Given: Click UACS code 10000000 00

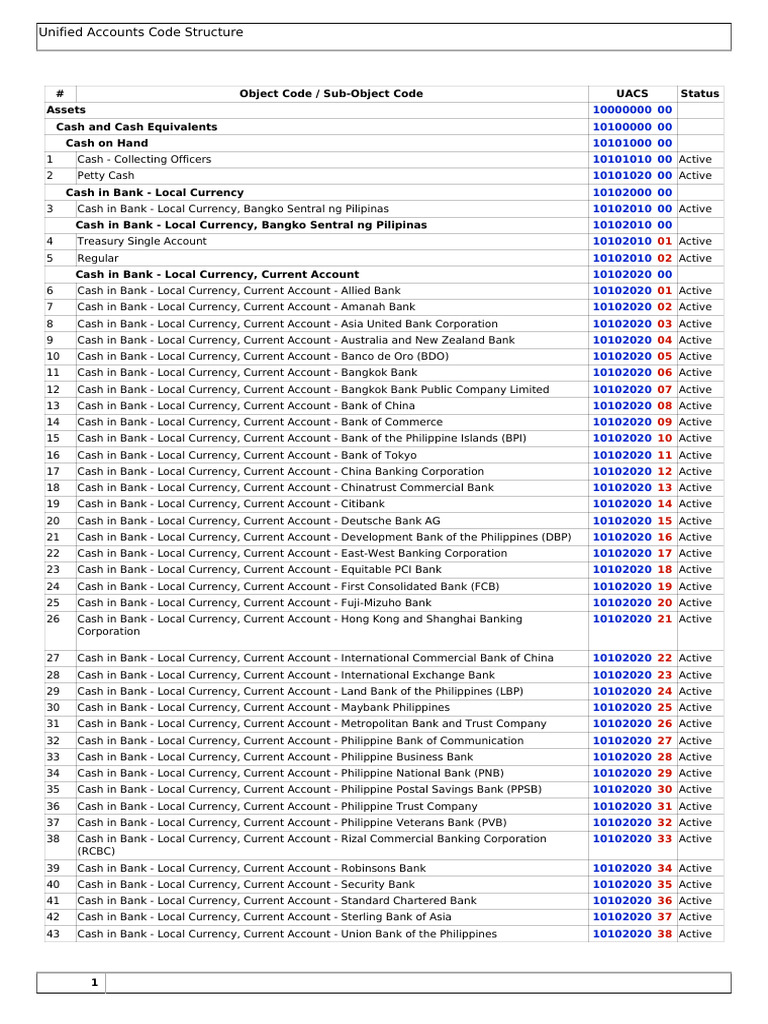Looking at the screenshot, I should pos(632,110).
